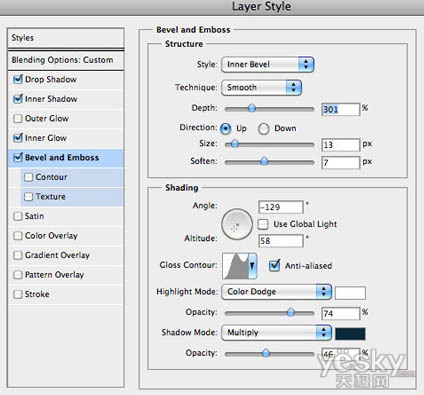Open Shadow Mode dropdown set to Multiply

pos(276,332)
